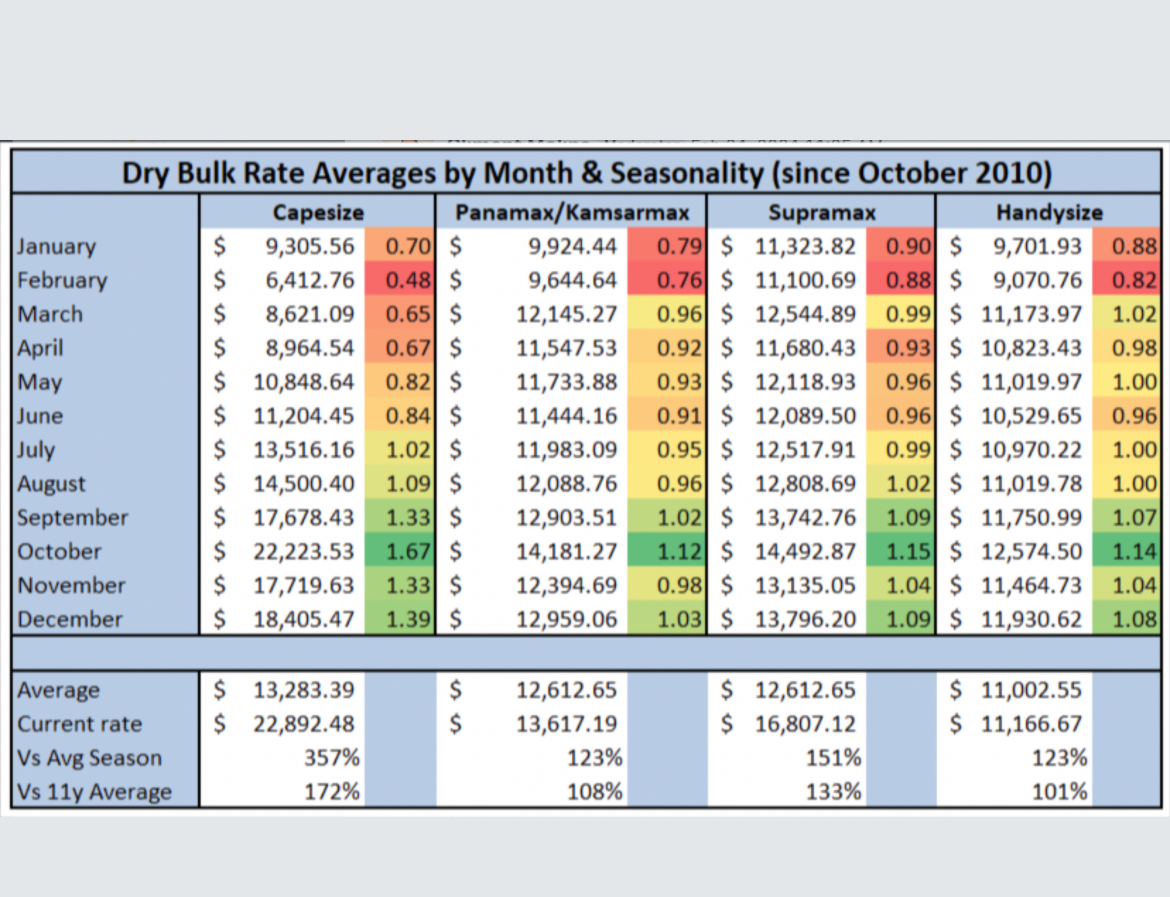Click the Dry Bulk Rate Averages title
Image resolution: width=1170 pixels, height=897 pixels.
tap(586, 172)
